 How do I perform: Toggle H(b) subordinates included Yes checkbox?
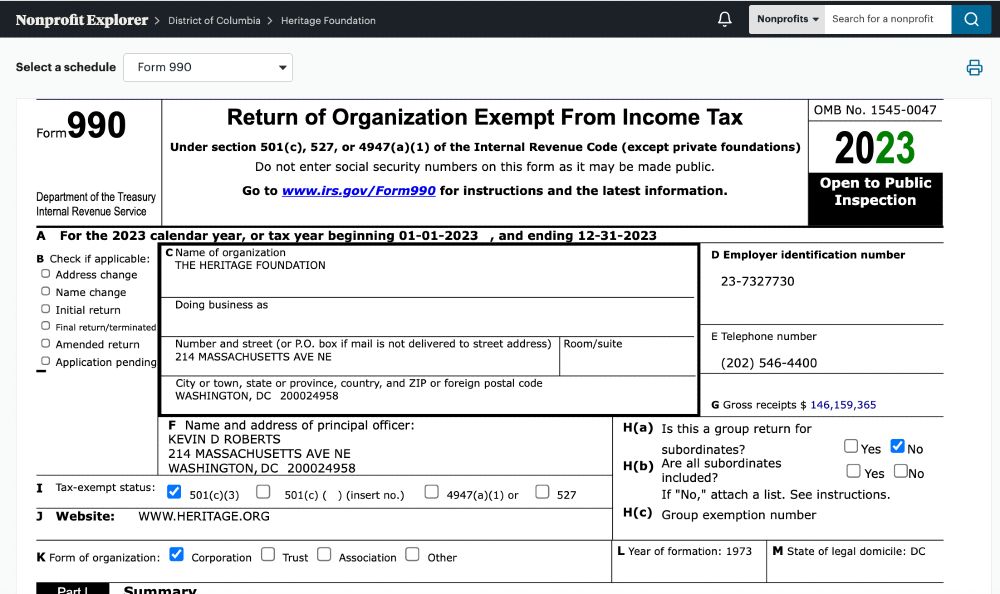[x=853, y=471]
